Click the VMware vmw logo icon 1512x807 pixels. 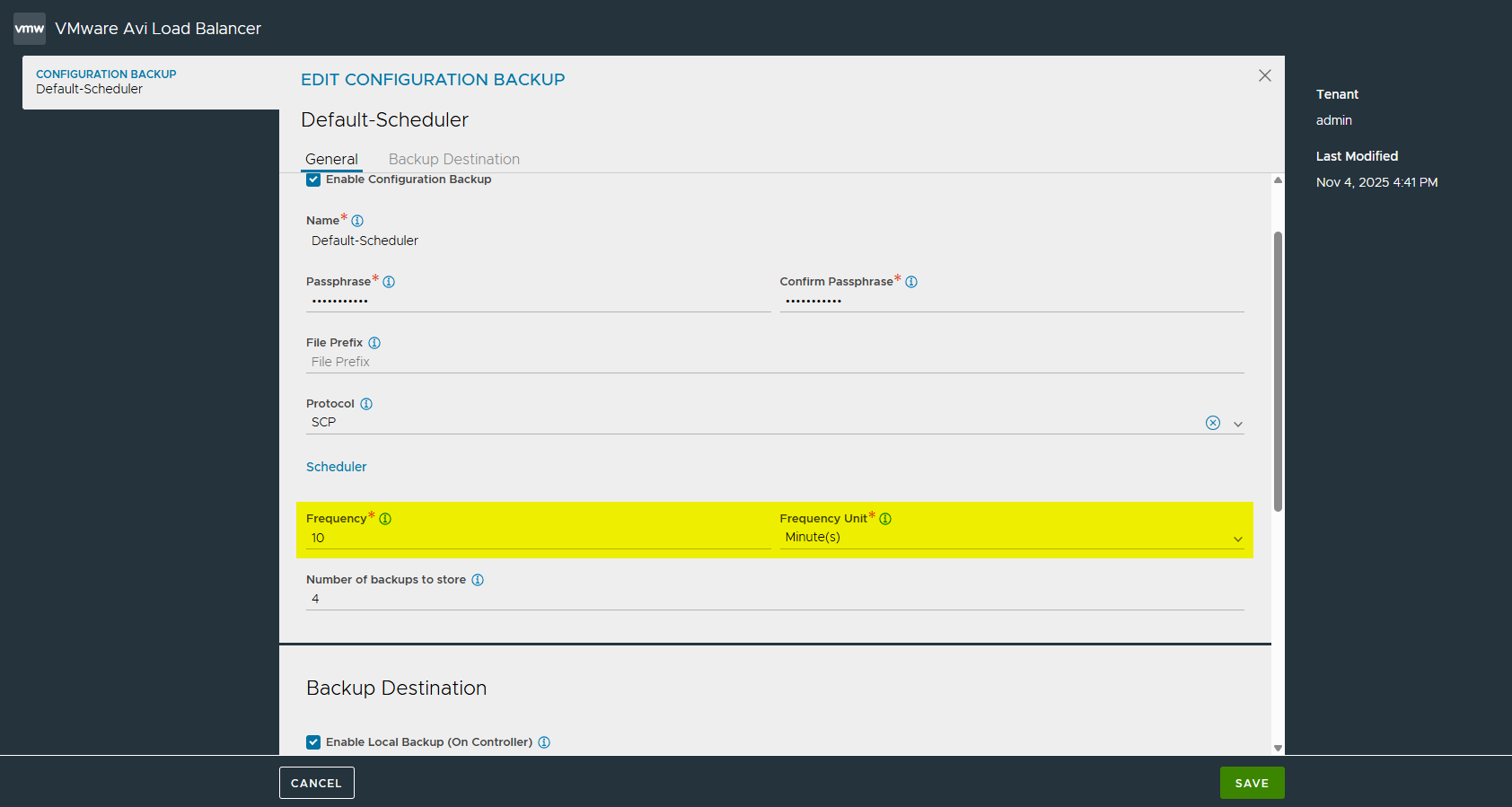click(30, 29)
